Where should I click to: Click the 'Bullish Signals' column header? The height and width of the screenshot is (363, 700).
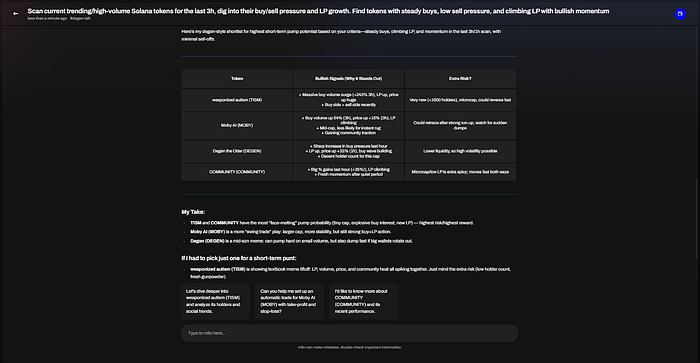tap(348, 79)
